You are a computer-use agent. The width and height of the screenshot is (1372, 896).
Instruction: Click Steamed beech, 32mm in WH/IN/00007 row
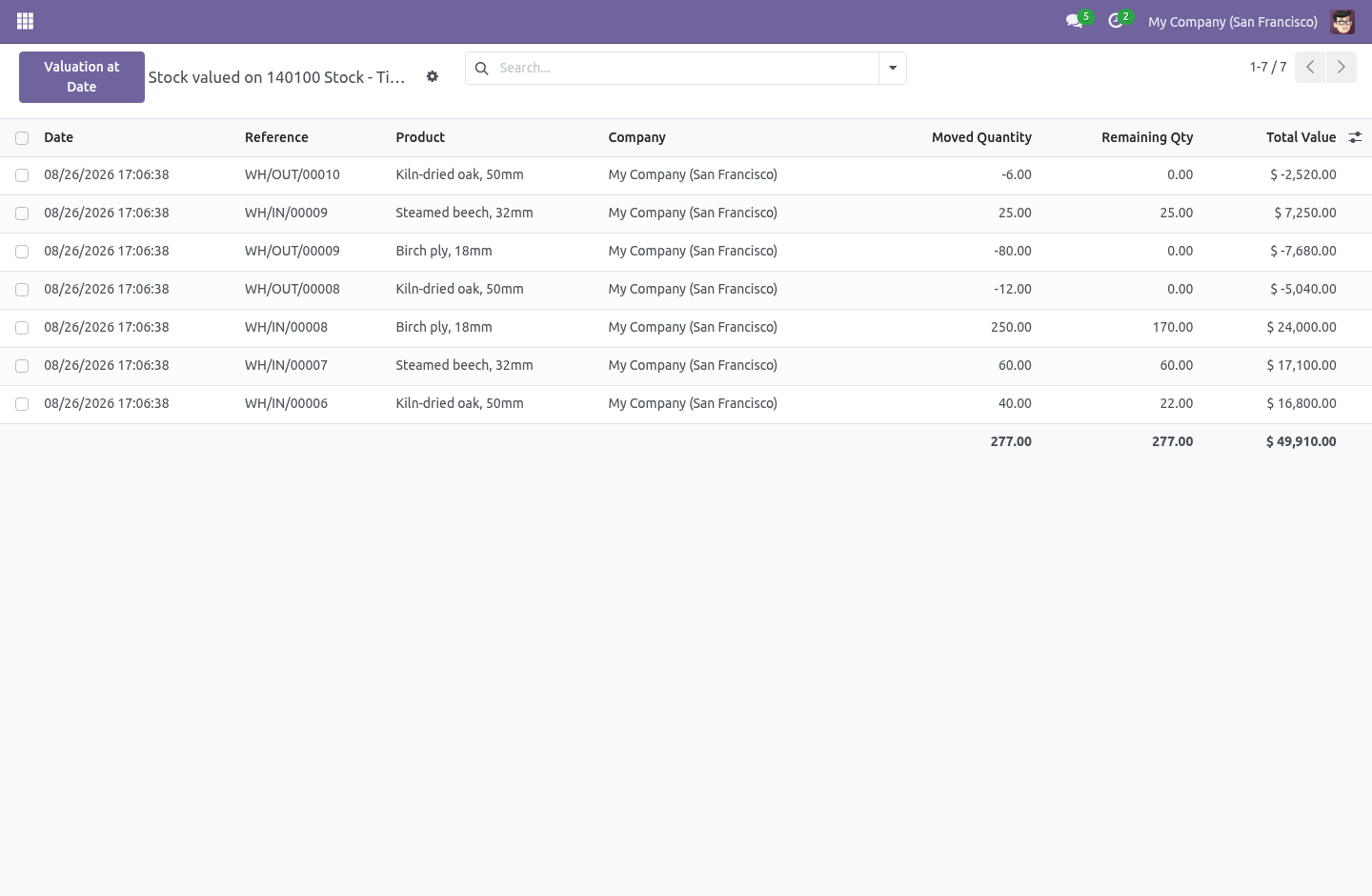tap(464, 365)
